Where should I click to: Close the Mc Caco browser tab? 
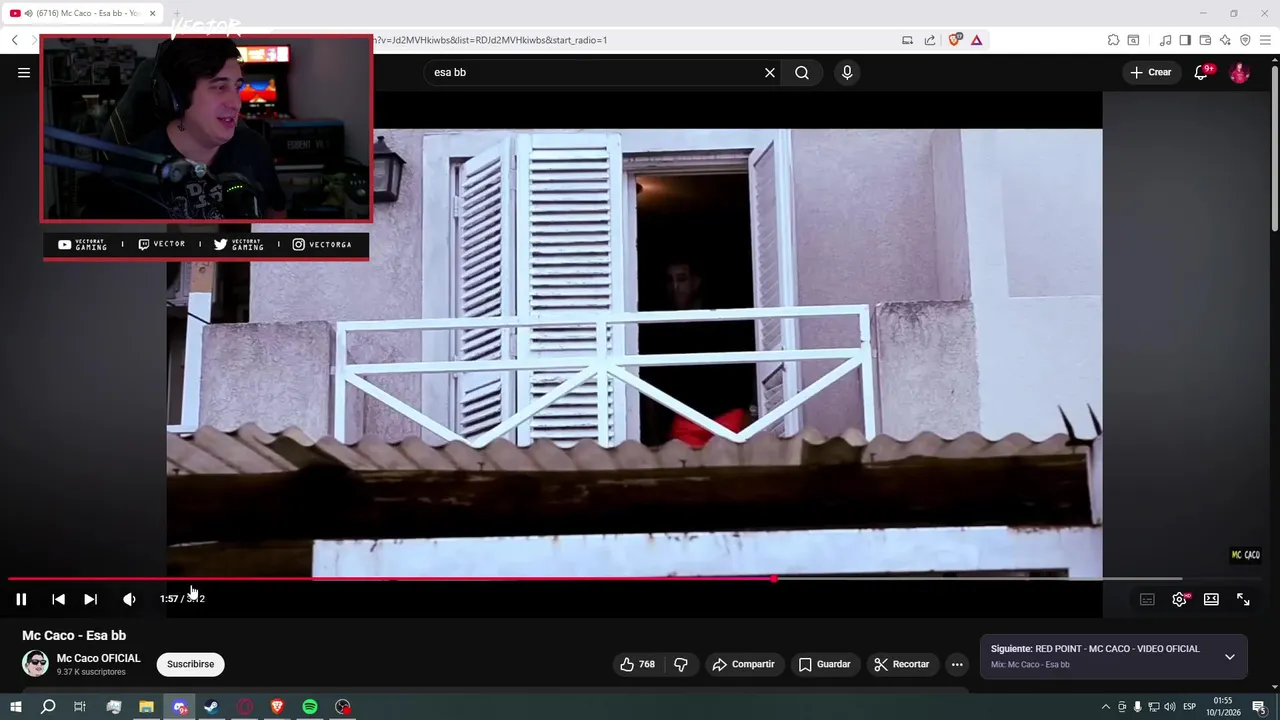(x=153, y=13)
